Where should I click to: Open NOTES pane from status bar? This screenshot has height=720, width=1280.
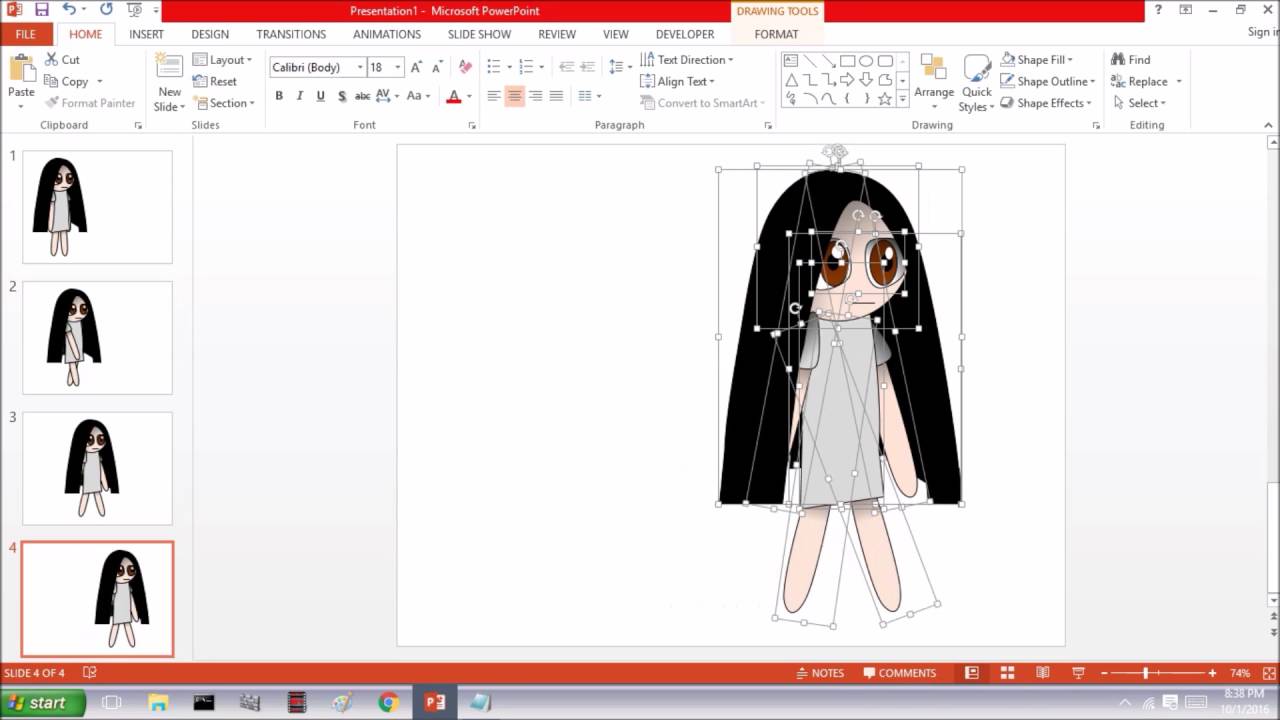(819, 673)
